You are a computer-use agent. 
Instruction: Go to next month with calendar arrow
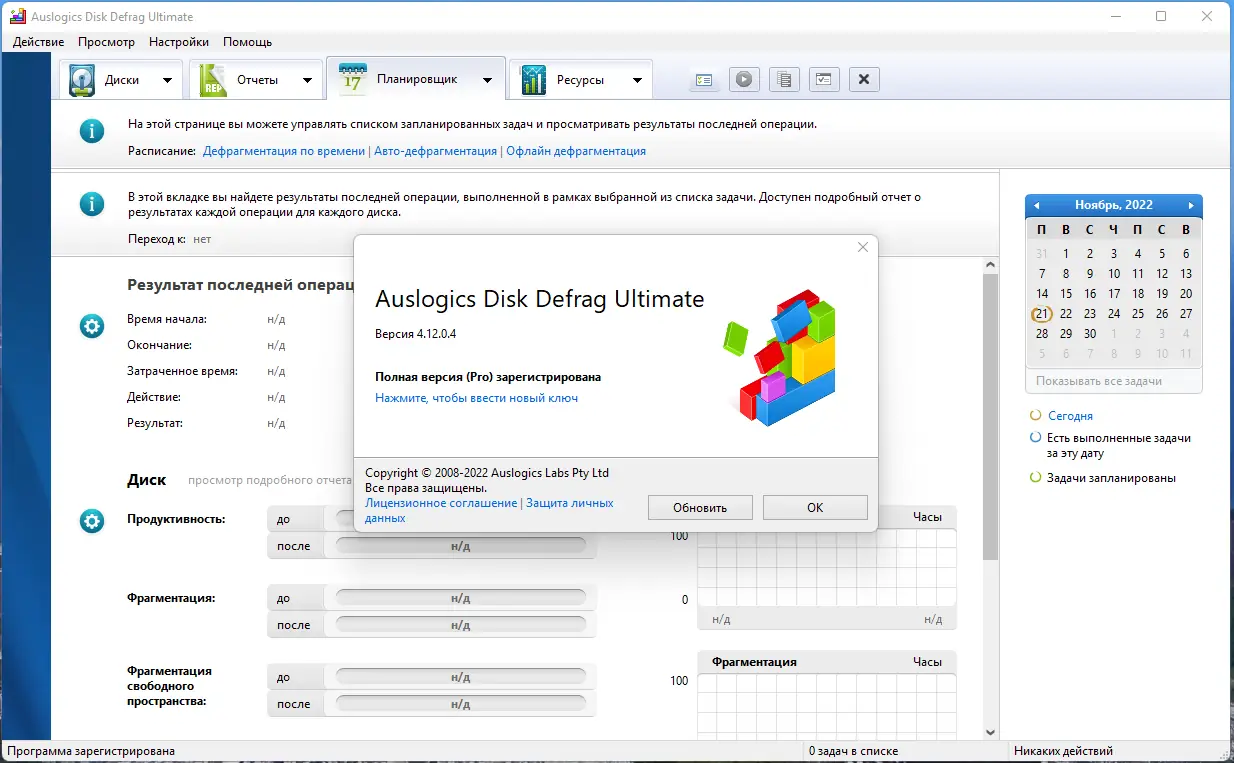1191,205
